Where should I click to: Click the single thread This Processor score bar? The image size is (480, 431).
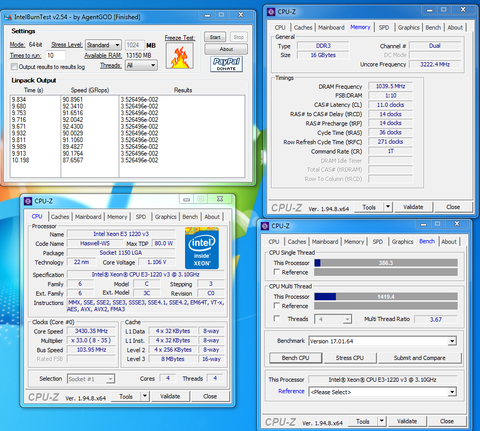click(386, 263)
